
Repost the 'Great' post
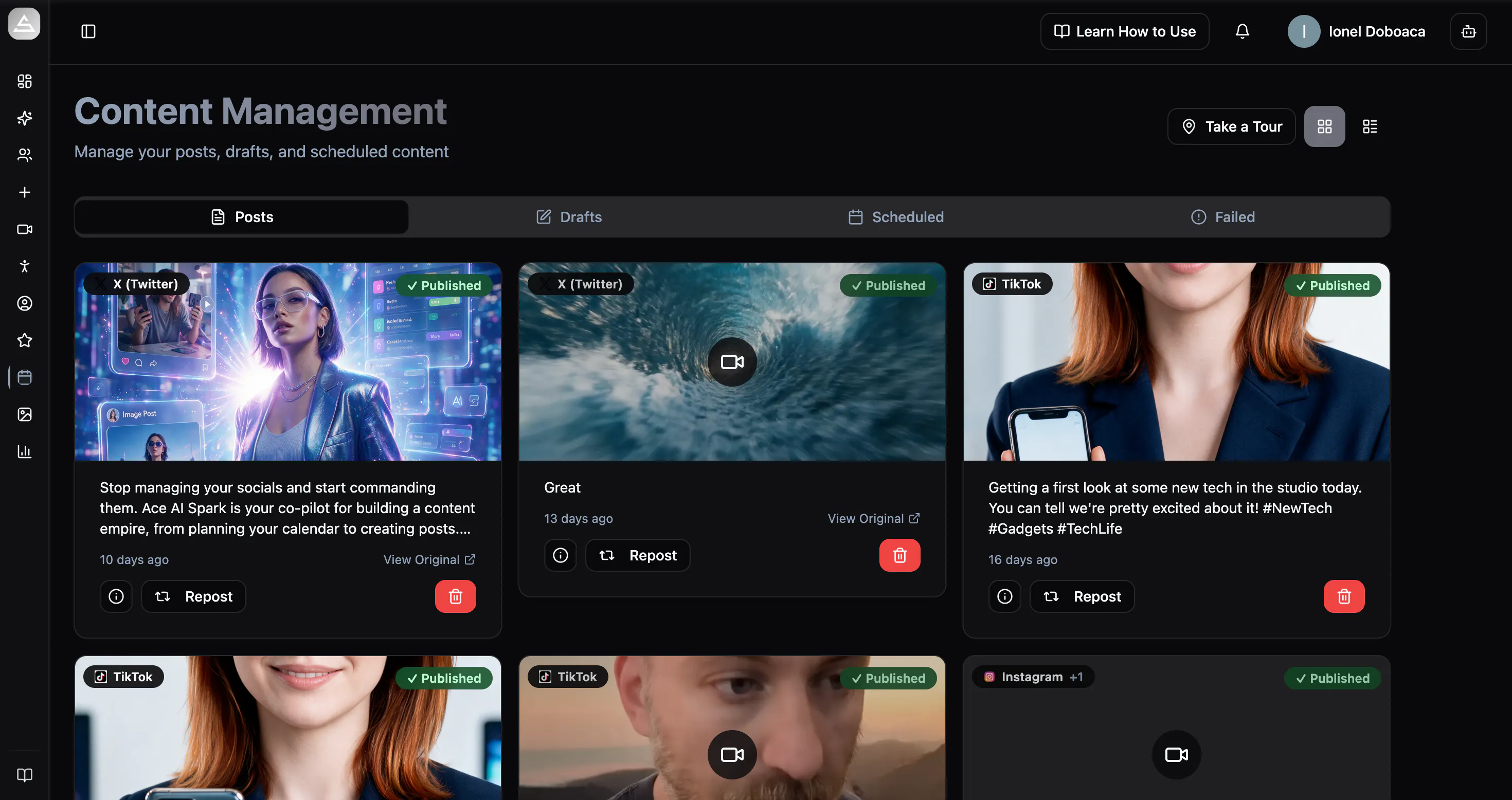(637, 555)
